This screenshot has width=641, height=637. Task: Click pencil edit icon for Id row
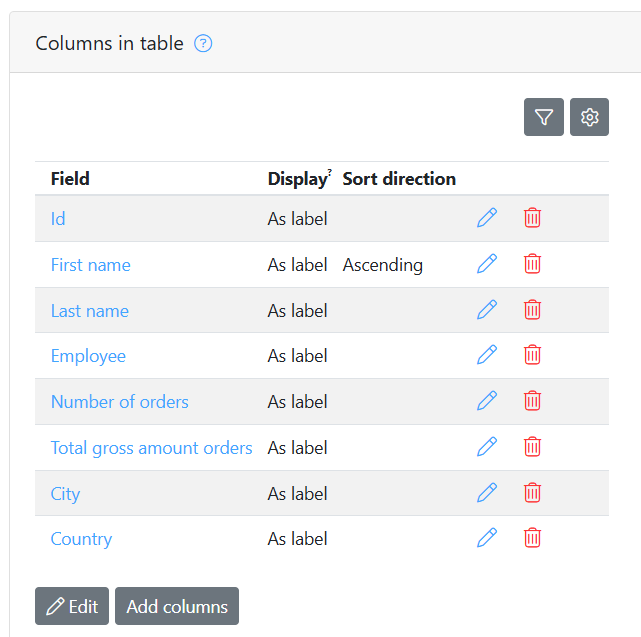pyautogui.click(x=487, y=218)
